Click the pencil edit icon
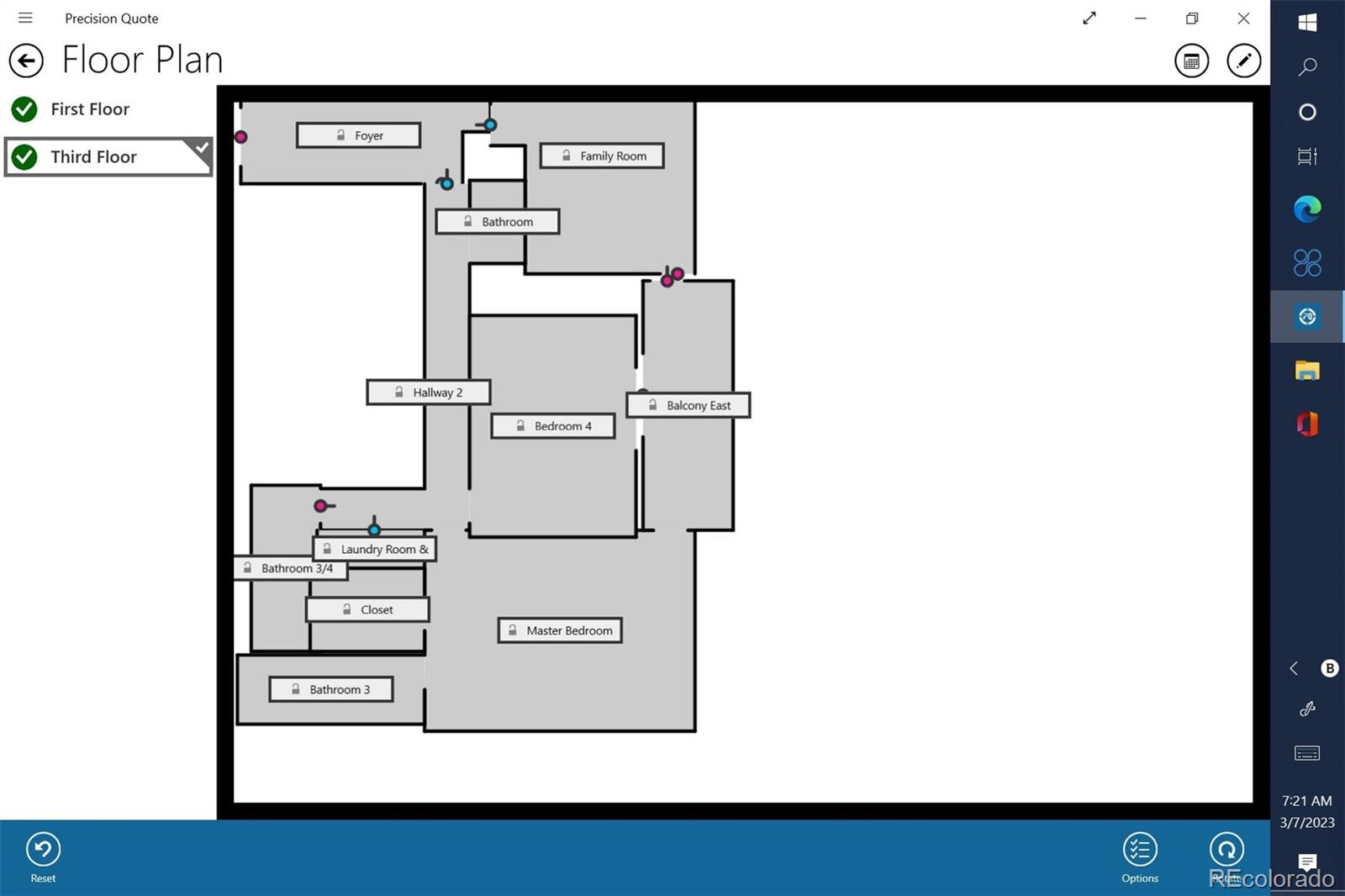 (1243, 61)
